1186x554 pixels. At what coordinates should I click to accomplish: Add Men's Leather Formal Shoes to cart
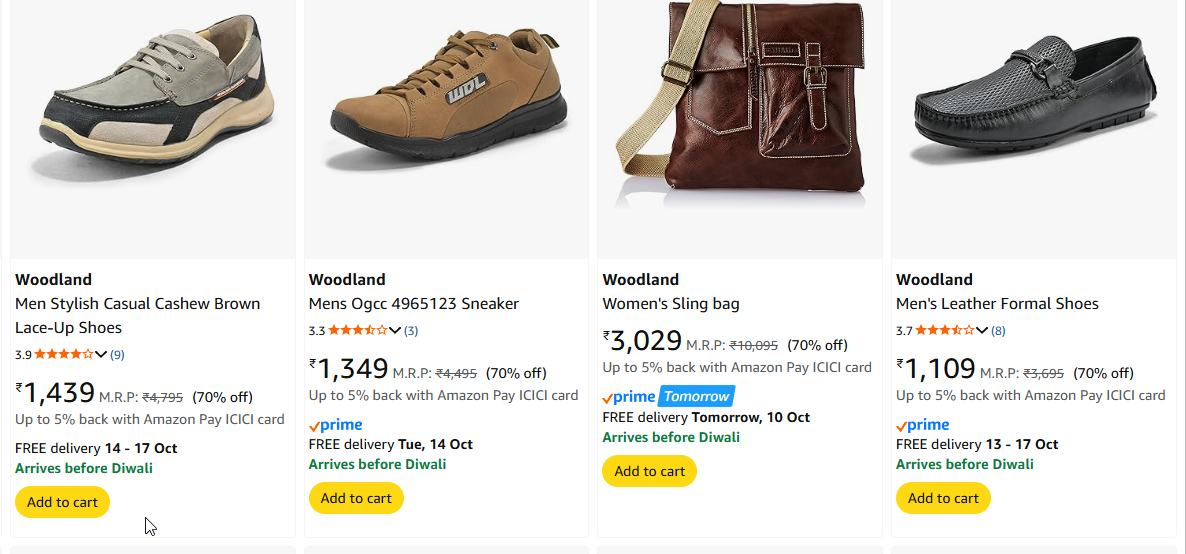tap(943, 498)
